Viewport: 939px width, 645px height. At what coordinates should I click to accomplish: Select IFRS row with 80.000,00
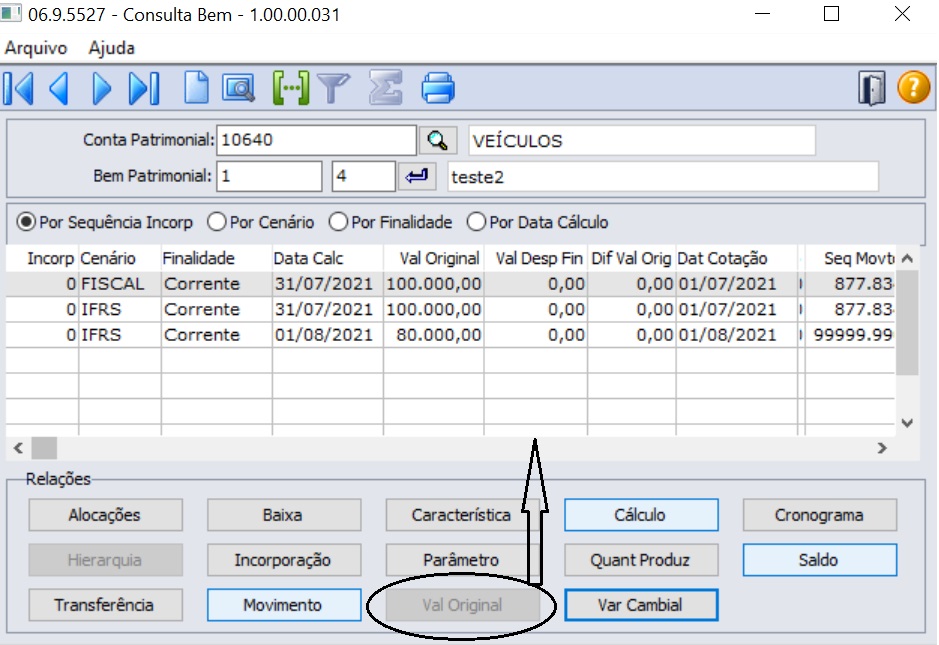click(450, 335)
